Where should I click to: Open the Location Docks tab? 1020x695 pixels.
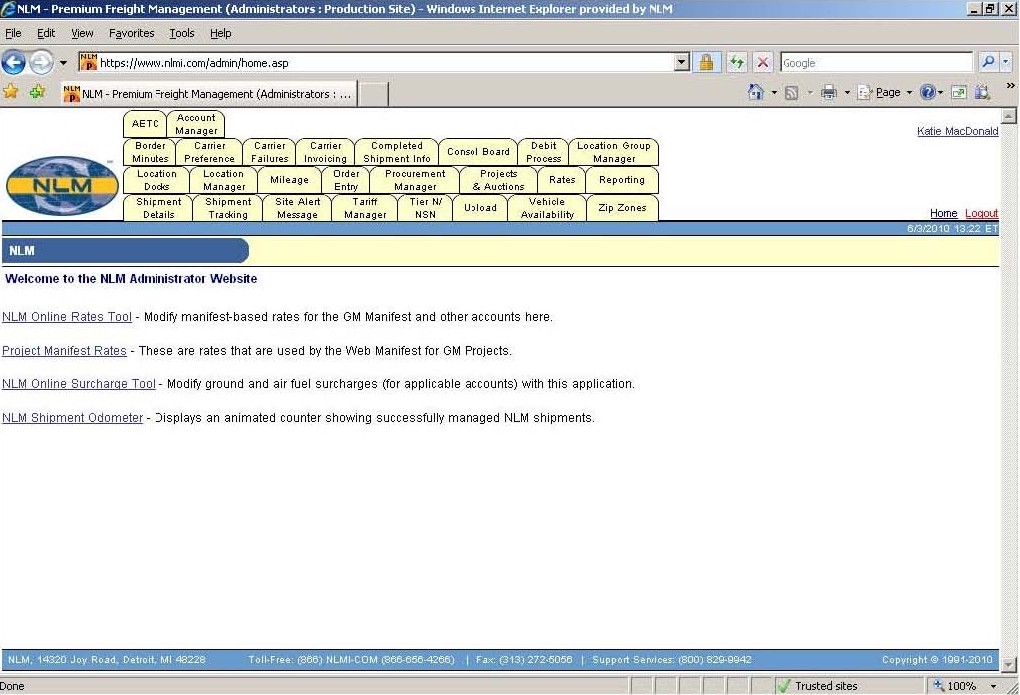[157, 180]
